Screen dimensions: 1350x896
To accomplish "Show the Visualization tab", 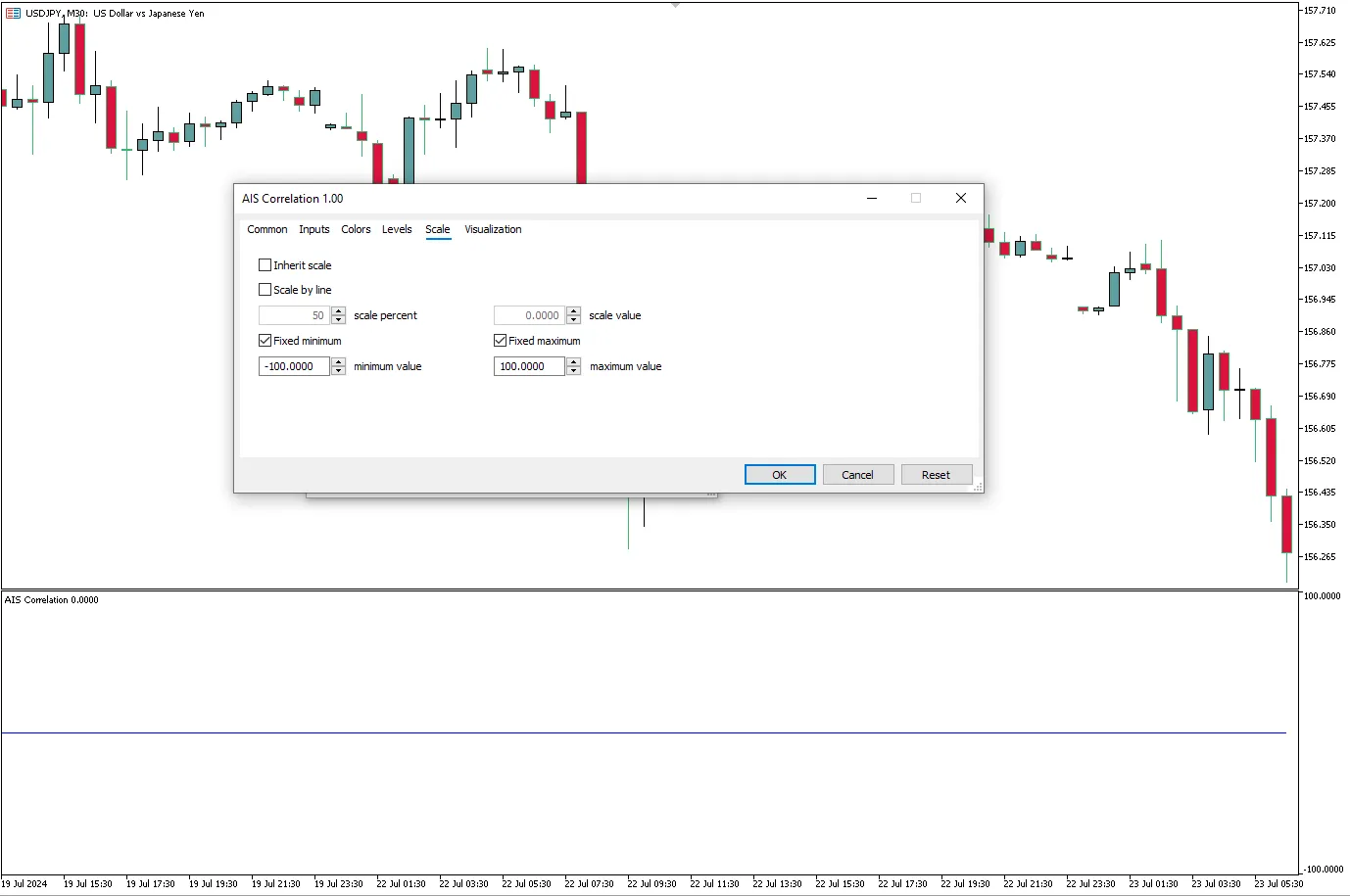I will pyautogui.click(x=493, y=229).
